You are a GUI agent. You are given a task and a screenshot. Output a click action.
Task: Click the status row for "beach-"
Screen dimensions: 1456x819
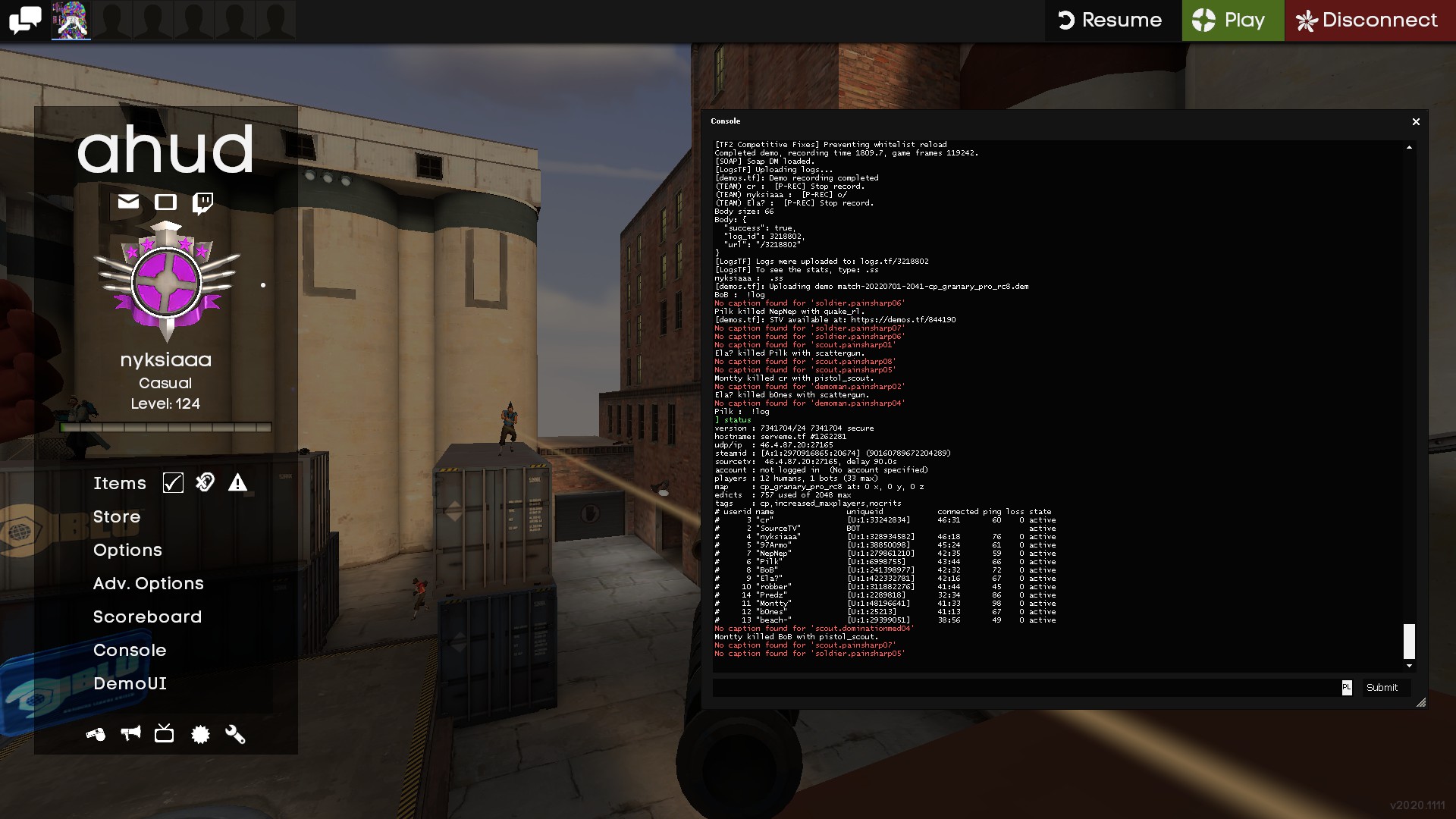point(885,620)
